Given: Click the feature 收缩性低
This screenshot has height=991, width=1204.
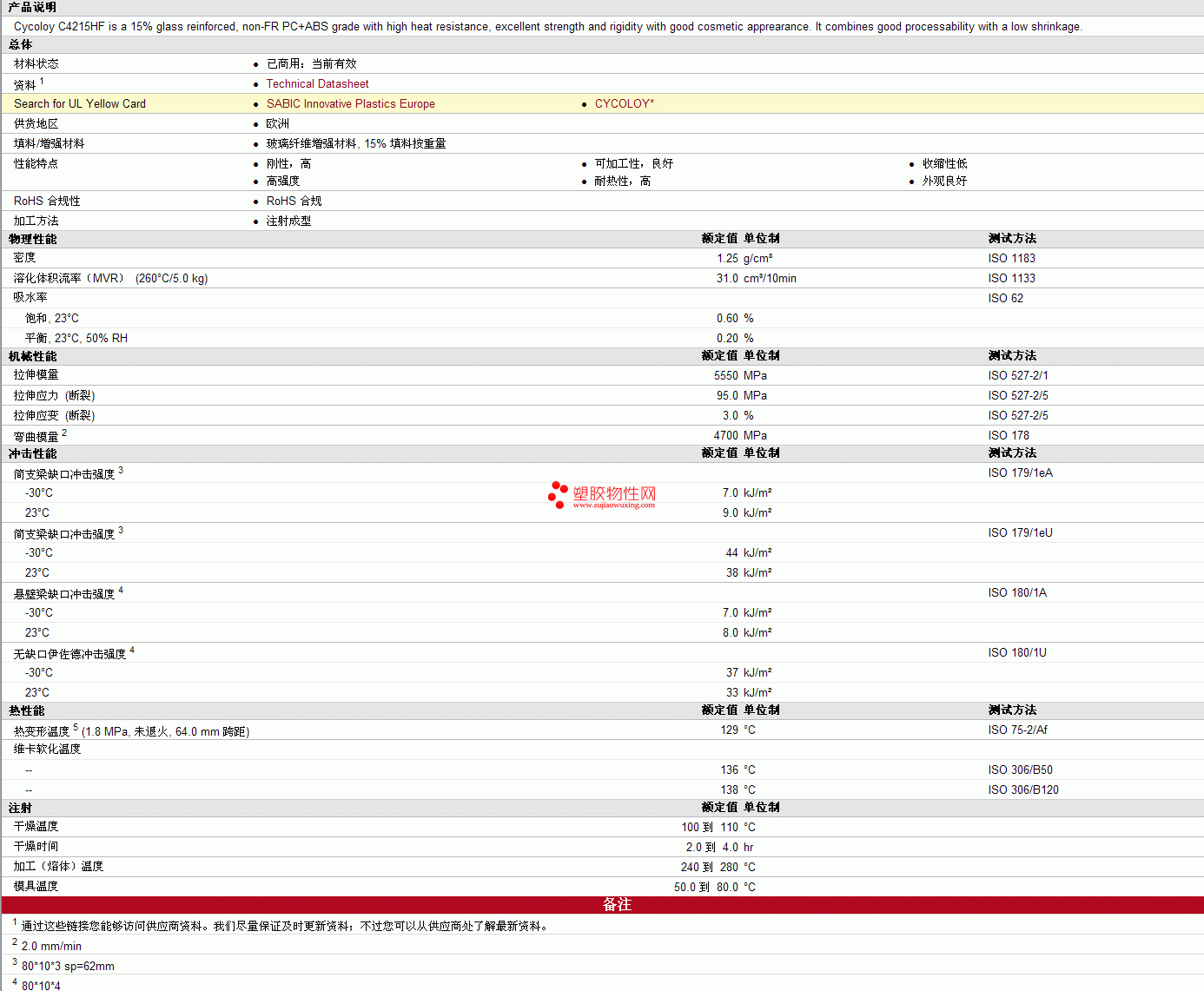Looking at the screenshot, I should tap(944, 163).
